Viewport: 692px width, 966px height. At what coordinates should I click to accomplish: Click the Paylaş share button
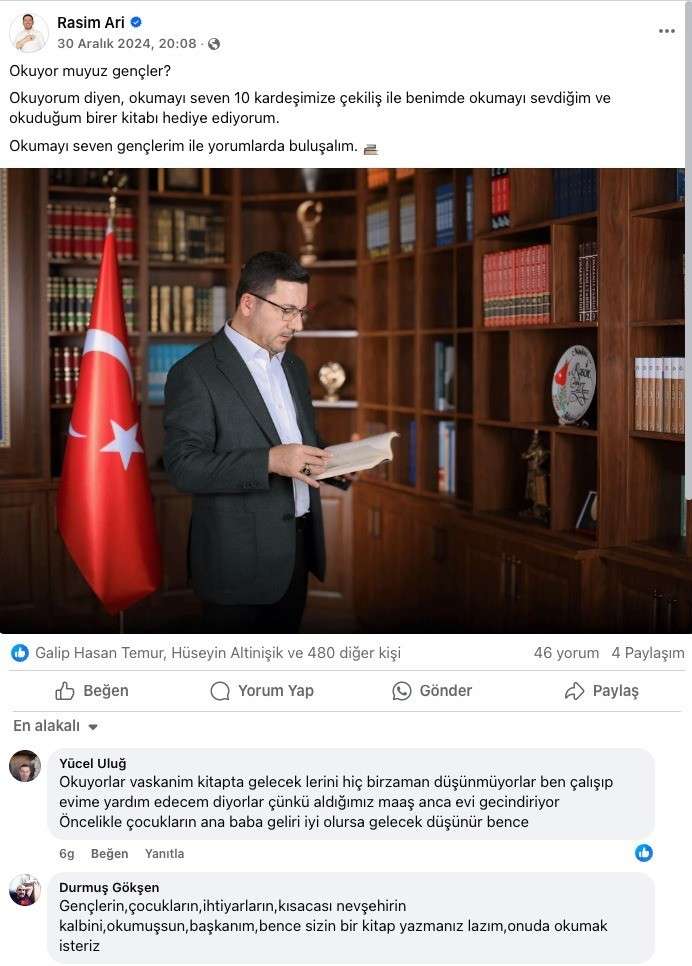coord(601,691)
